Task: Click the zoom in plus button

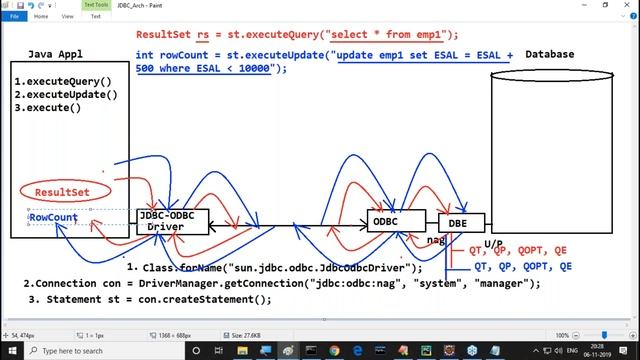Action: [633, 336]
